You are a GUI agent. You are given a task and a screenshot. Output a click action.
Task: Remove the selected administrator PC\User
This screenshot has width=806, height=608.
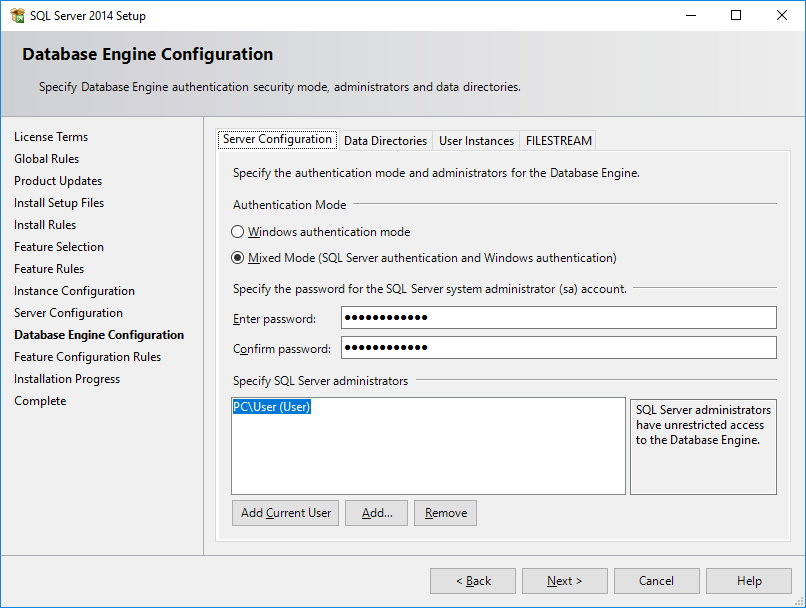445,512
